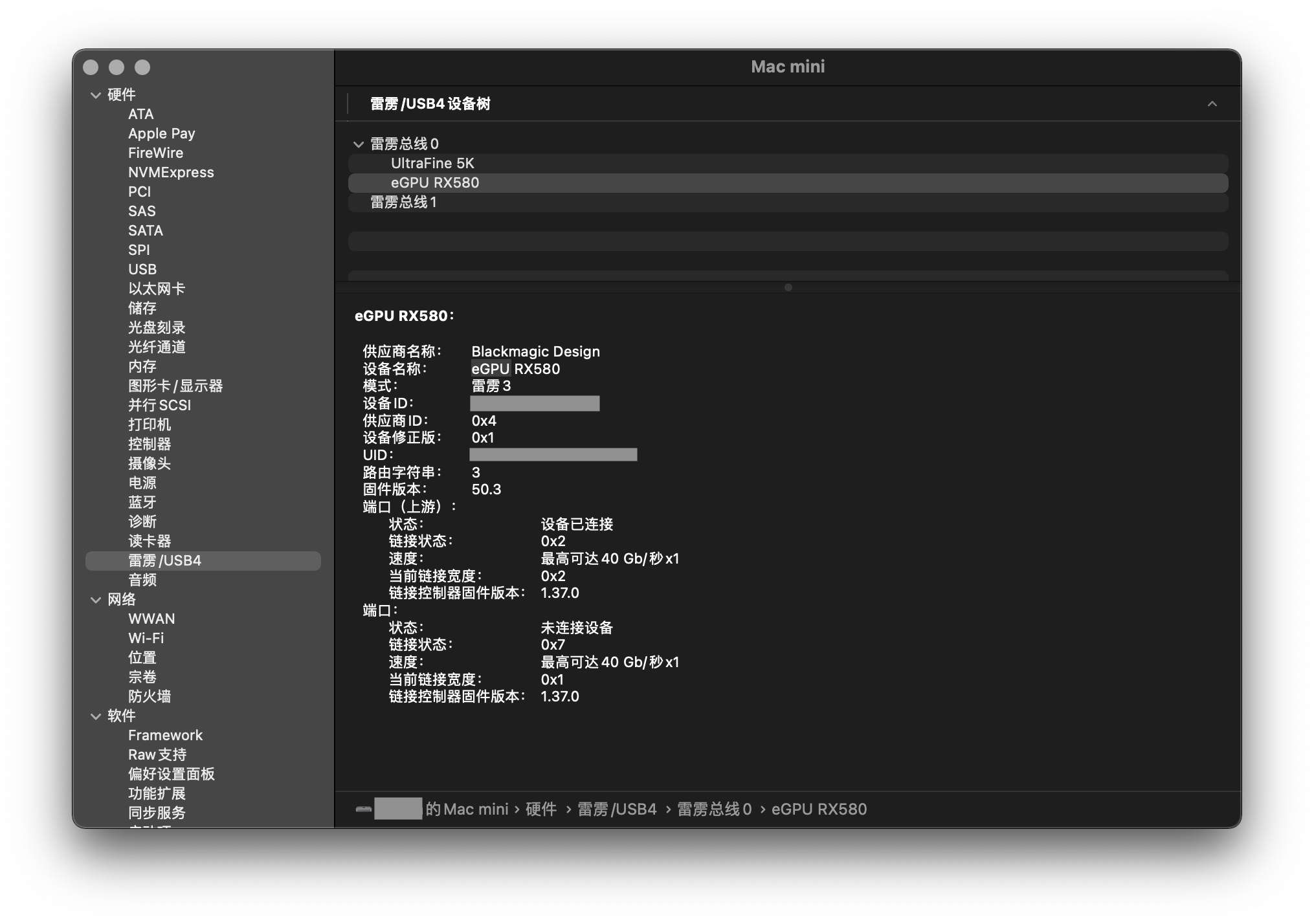
Task: Click the column sort chevron in header
Action: (x=1212, y=104)
